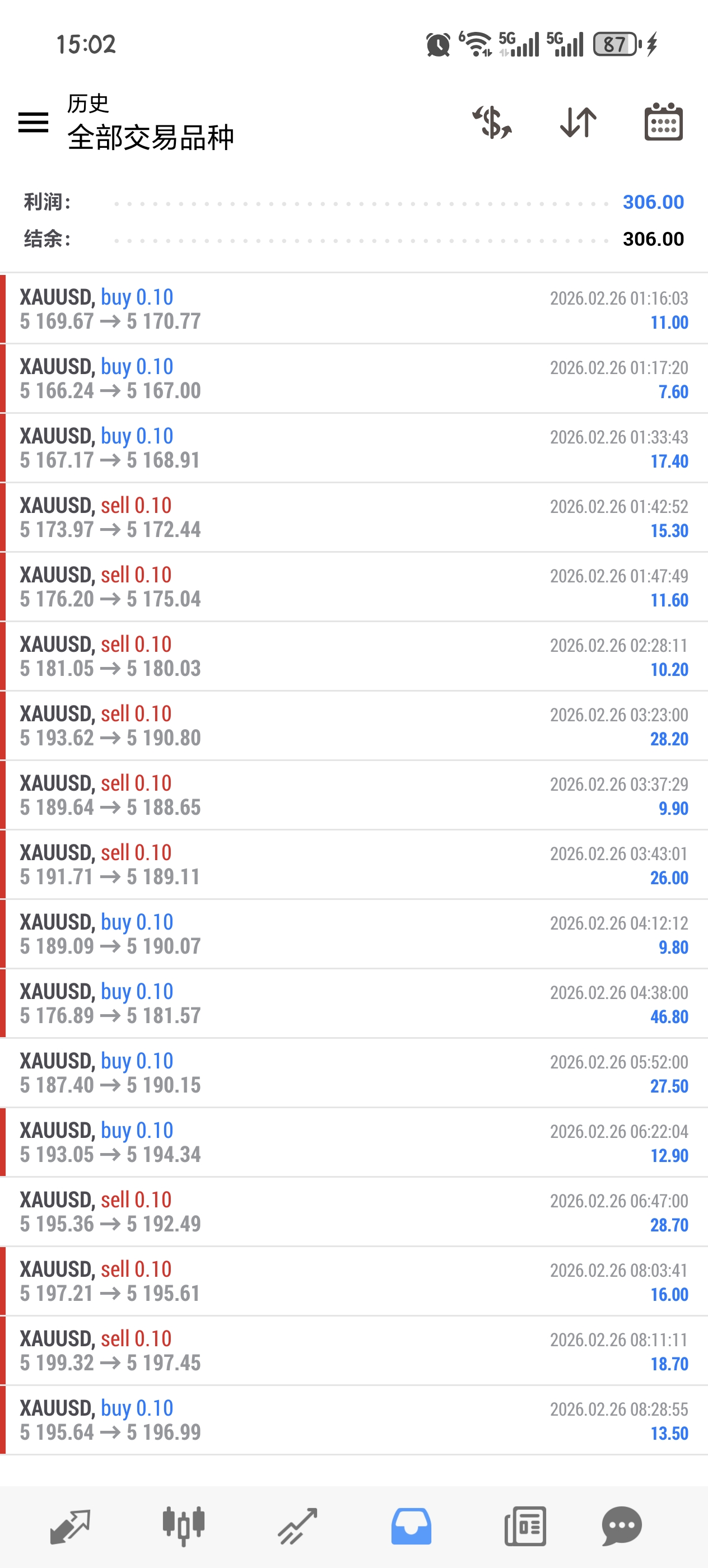Tap the 利润 profit total row
The image size is (708, 1568).
coord(353,202)
